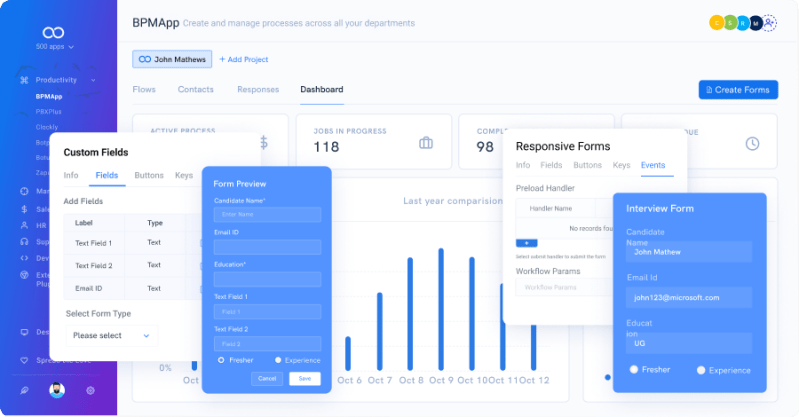Image resolution: width=799 pixels, height=417 pixels.
Task: Click the dollar icon on Active Process card
Action: (x=264, y=142)
